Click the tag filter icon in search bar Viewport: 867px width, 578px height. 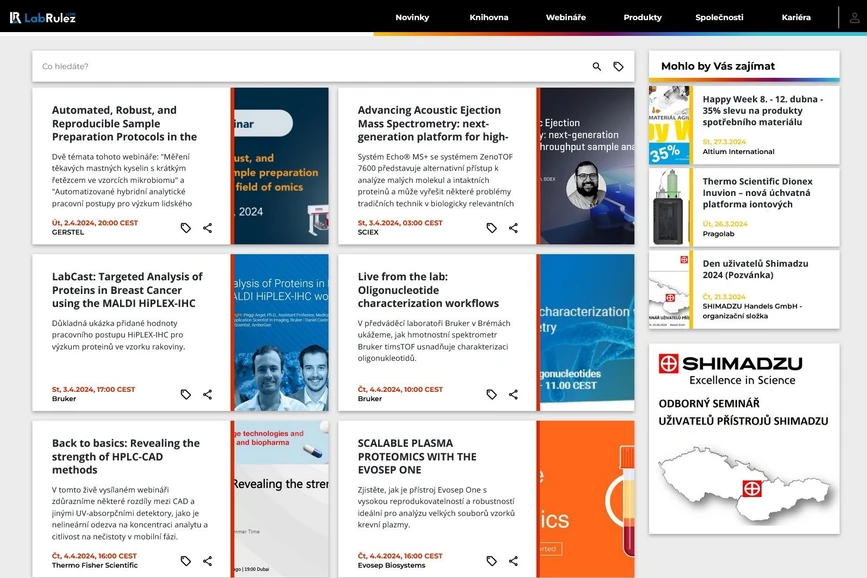(x=618, y=66)
